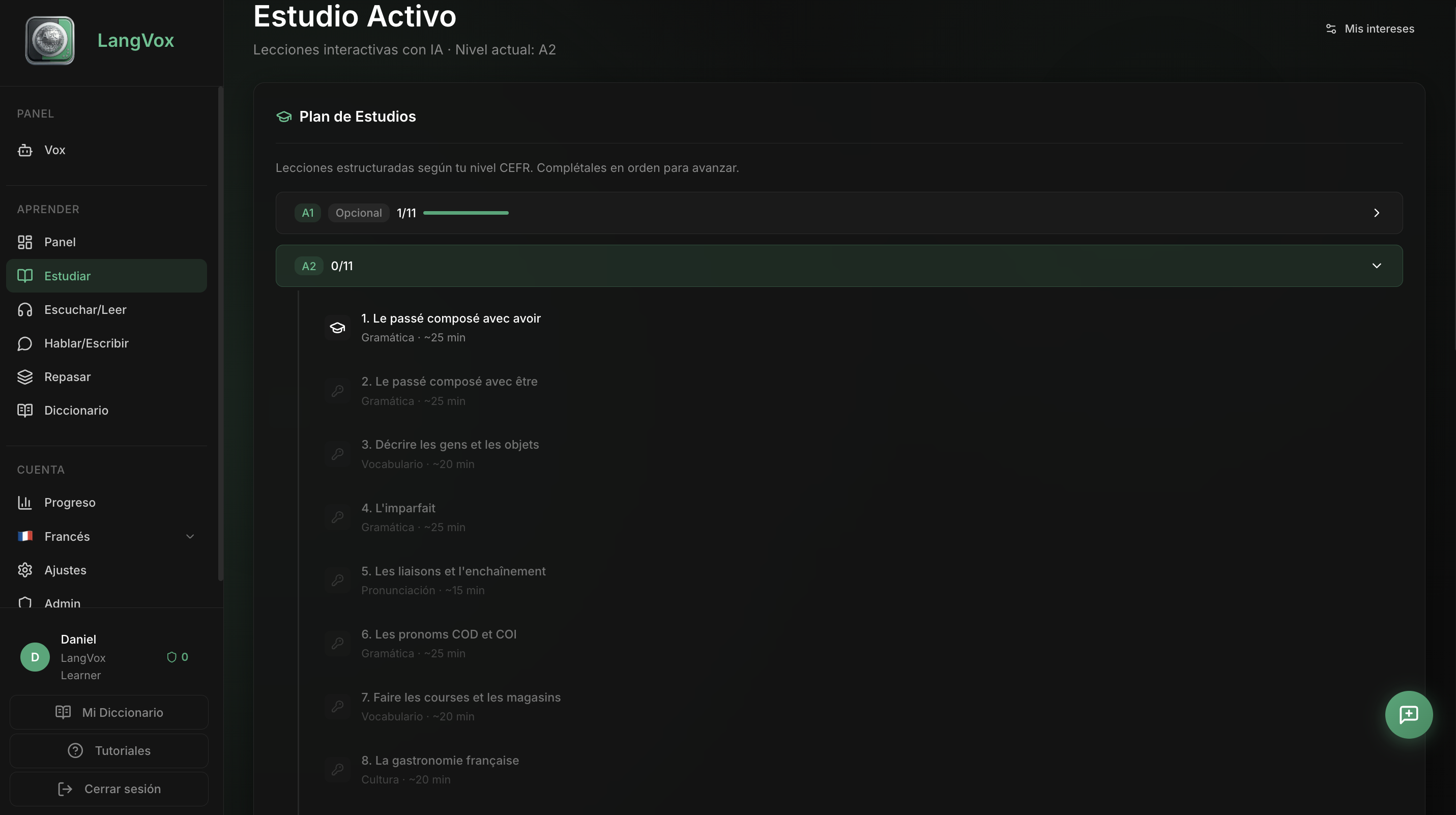Click the LangVox brand name
This screenshot has height=815, width=1456.
pyautogui.click(x=136, y=41)
